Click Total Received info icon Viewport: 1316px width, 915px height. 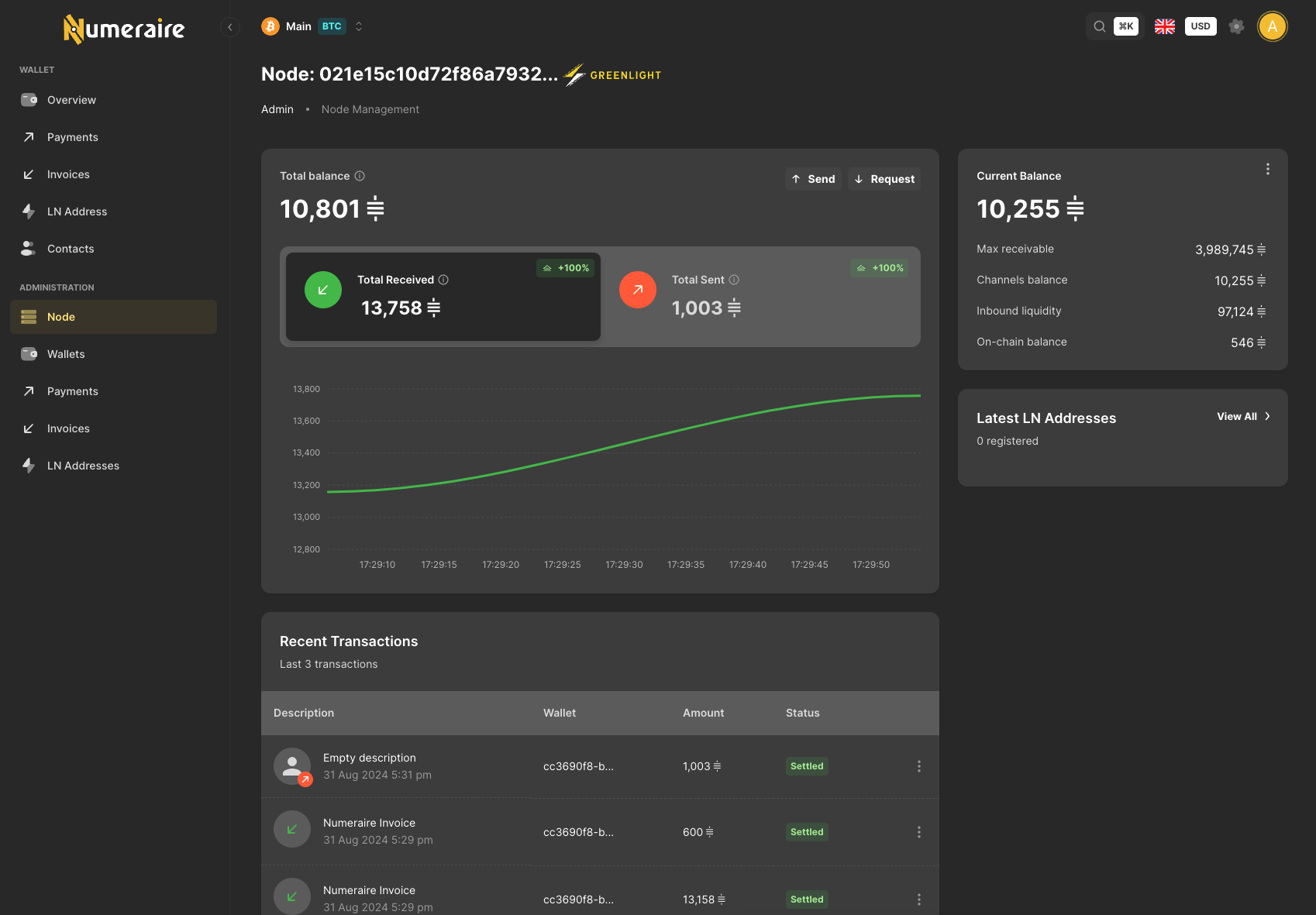pyautogui.click(x=443, y=280)
